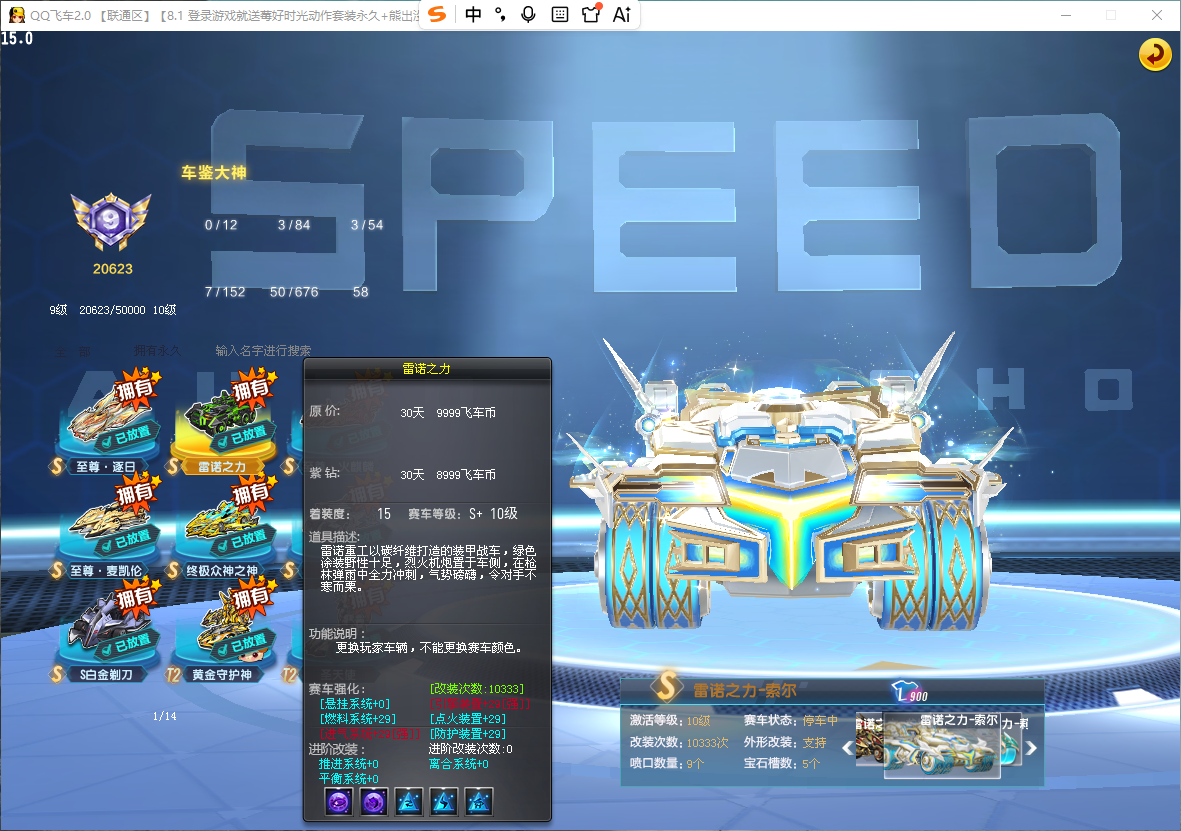Image resolution: width=1181 pixels, height=831 pixels.
Task: Click the yellow back arrow button
Action: click(x=1155, y=54)
